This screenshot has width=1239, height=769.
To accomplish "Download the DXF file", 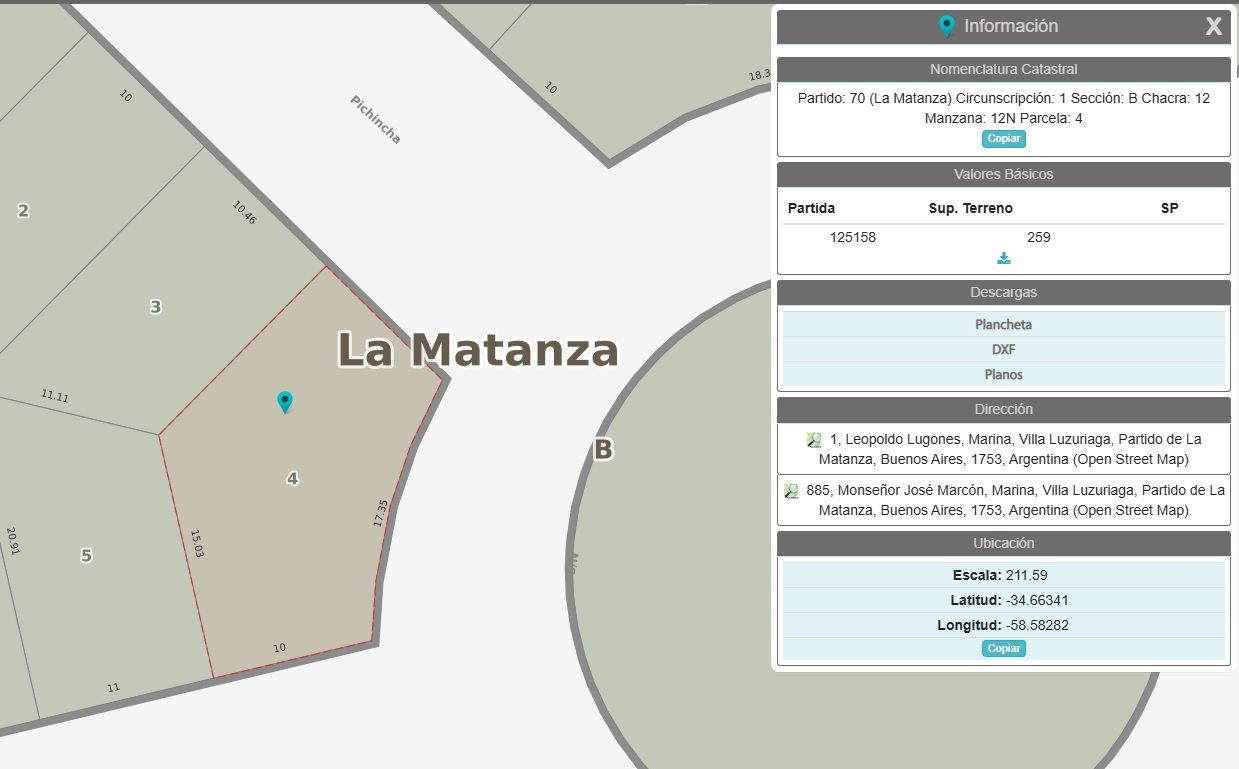I will [x=1004, y=349].
